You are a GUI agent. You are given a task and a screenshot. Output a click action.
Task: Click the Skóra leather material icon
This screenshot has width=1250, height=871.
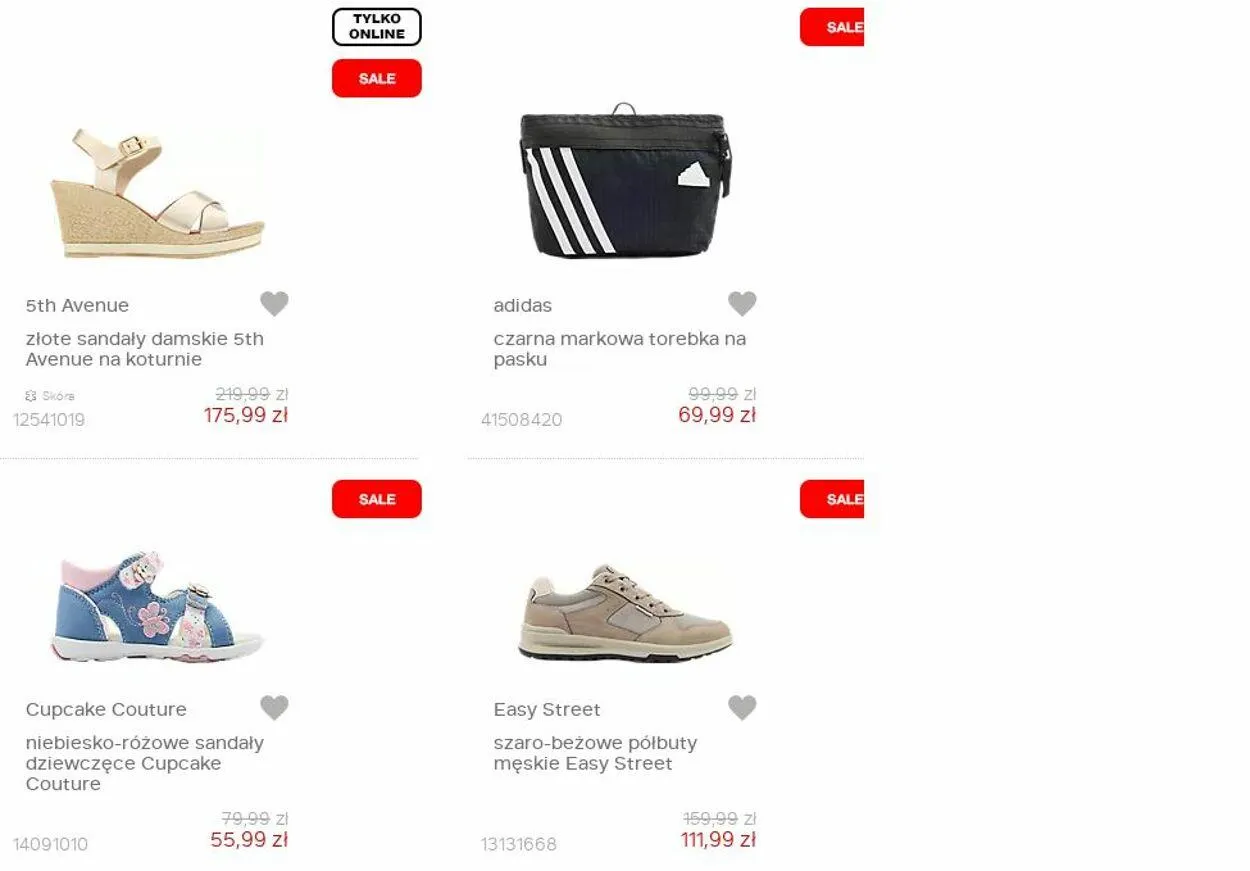(x=30, y=396)
